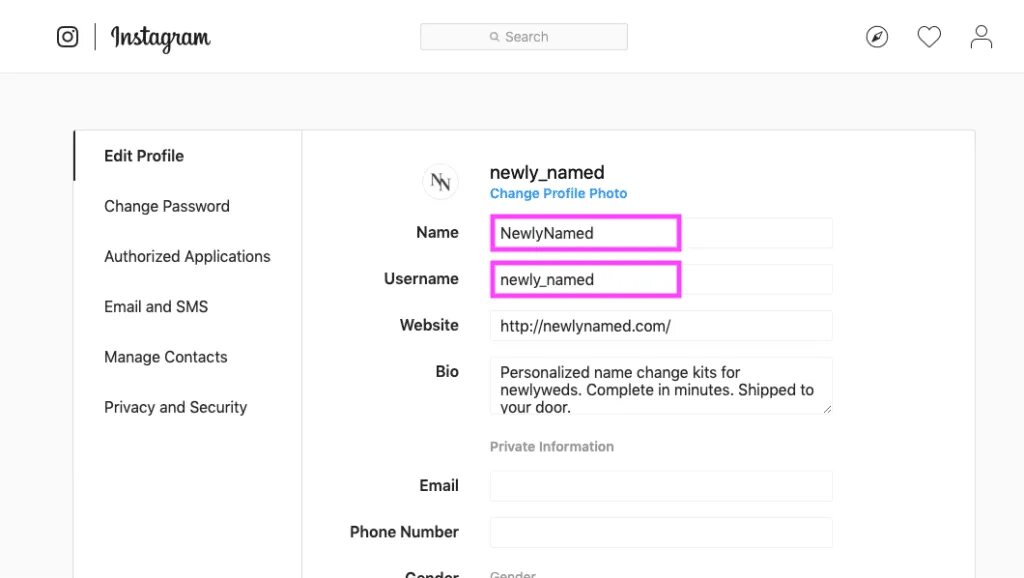The width and height of the screenshot is (1024, 578).
Task: Open the Explore compass icon
Action: point(877,37)
